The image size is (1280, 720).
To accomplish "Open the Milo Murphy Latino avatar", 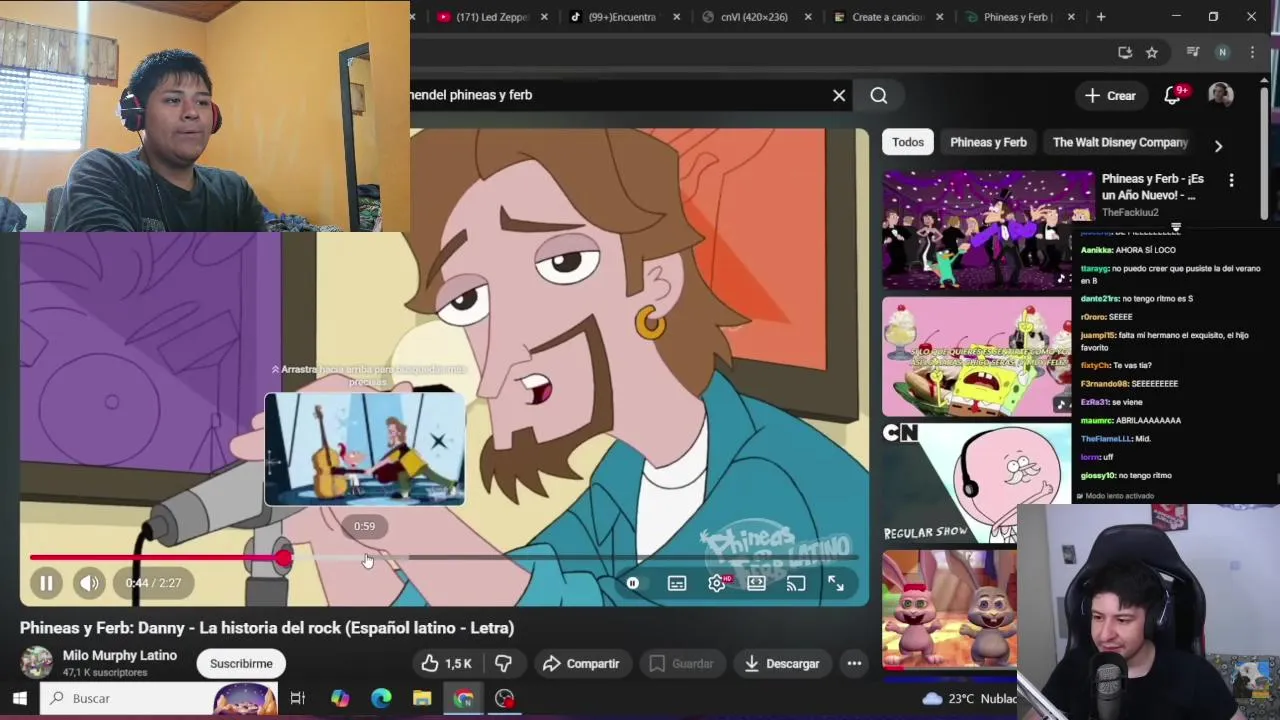I will click(x=37, y=663).
